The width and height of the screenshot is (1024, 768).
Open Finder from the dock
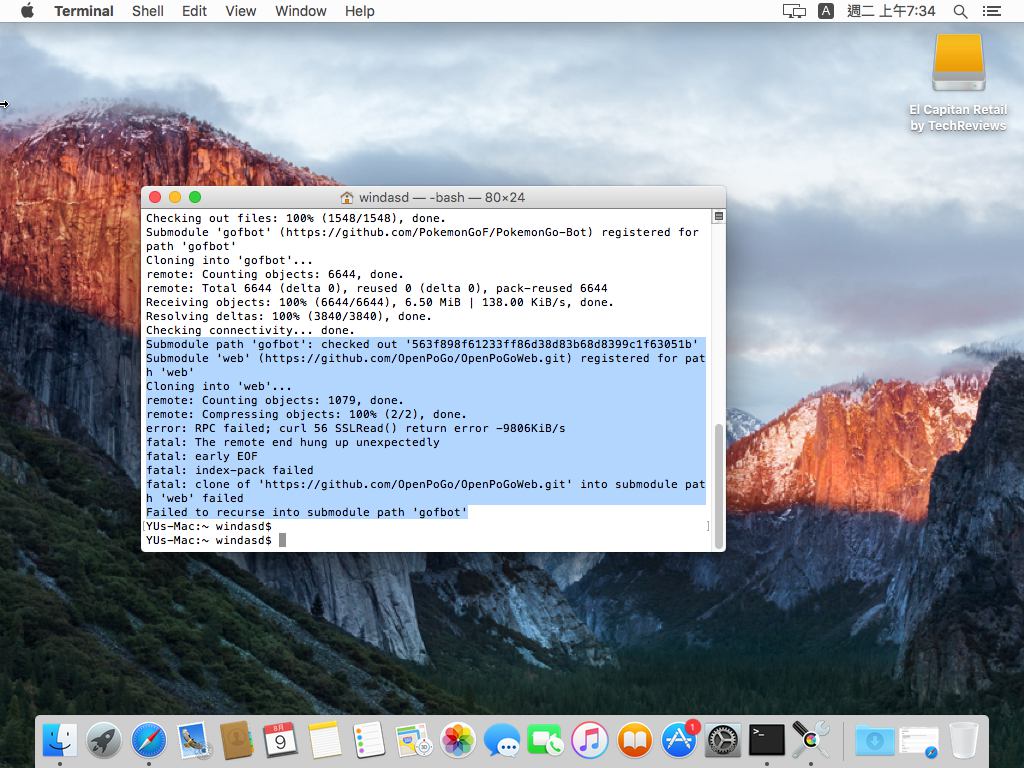pyautogui.click(x=60, y=740)
